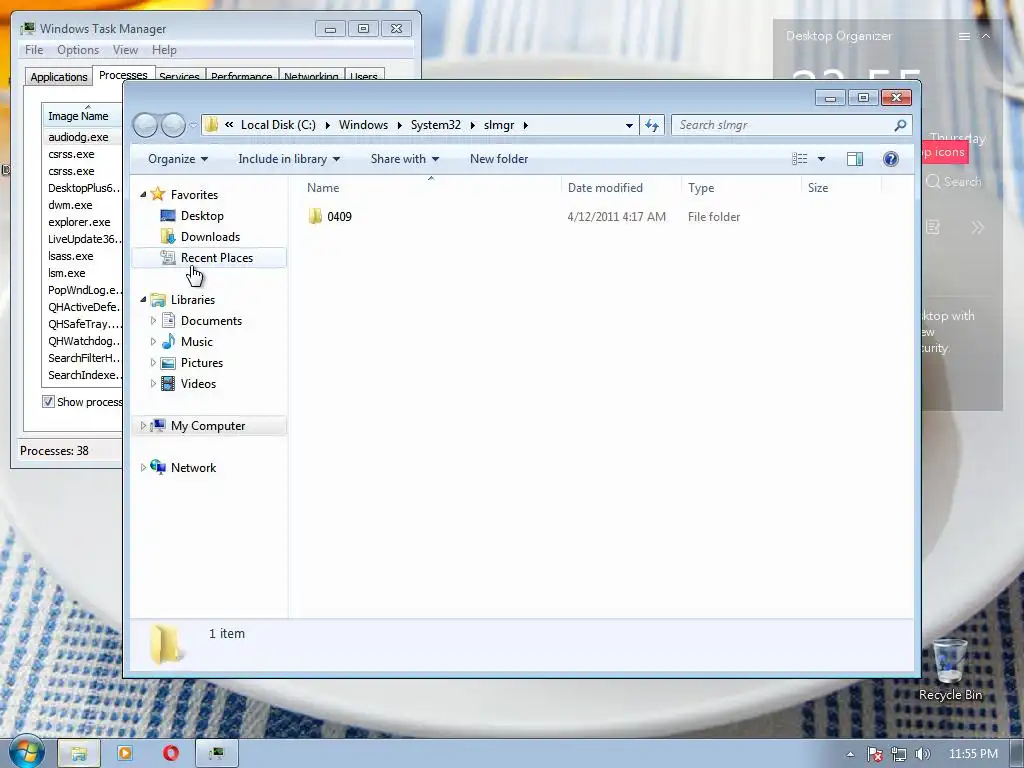Click the Windows breadcrumb in the address bar
1024x768 pixels.
363,125
